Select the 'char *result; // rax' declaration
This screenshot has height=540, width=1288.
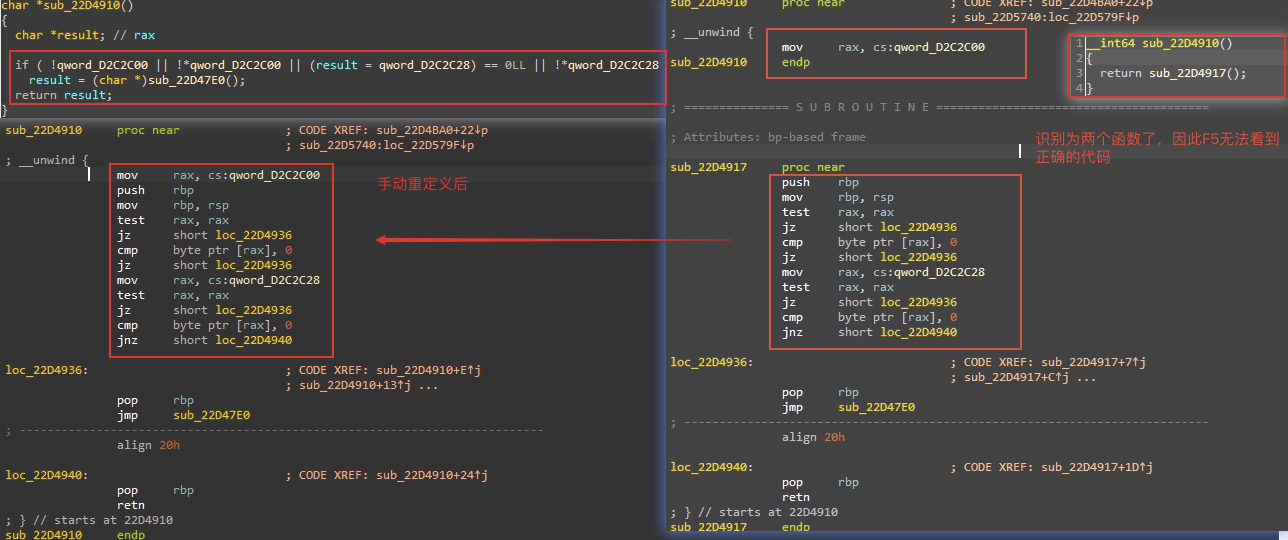(x=85, y=35)
